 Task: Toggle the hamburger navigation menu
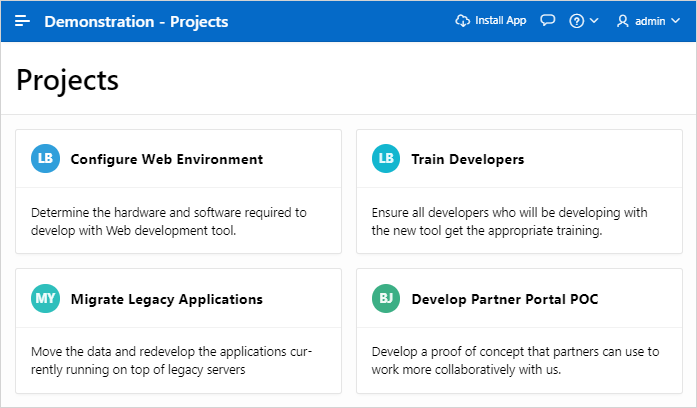(x=22, y=21)
